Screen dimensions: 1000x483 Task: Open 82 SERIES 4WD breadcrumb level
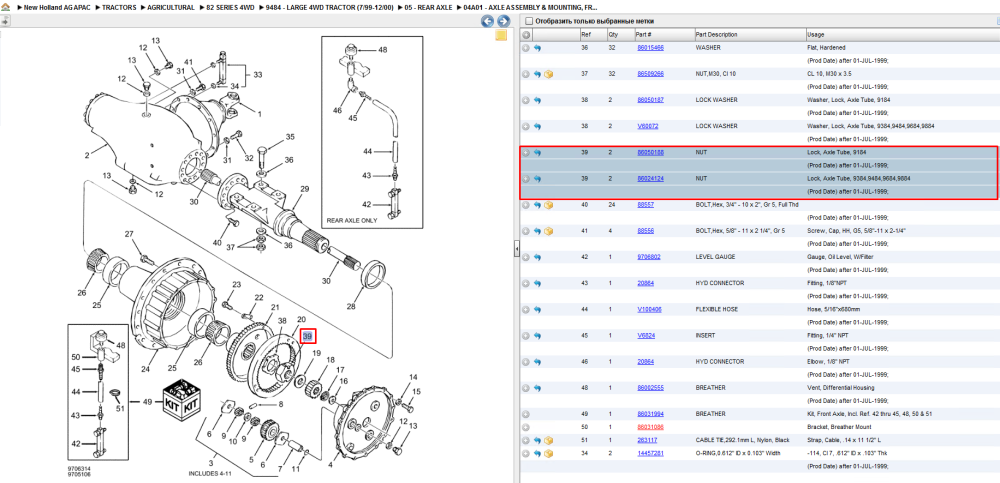232,8
